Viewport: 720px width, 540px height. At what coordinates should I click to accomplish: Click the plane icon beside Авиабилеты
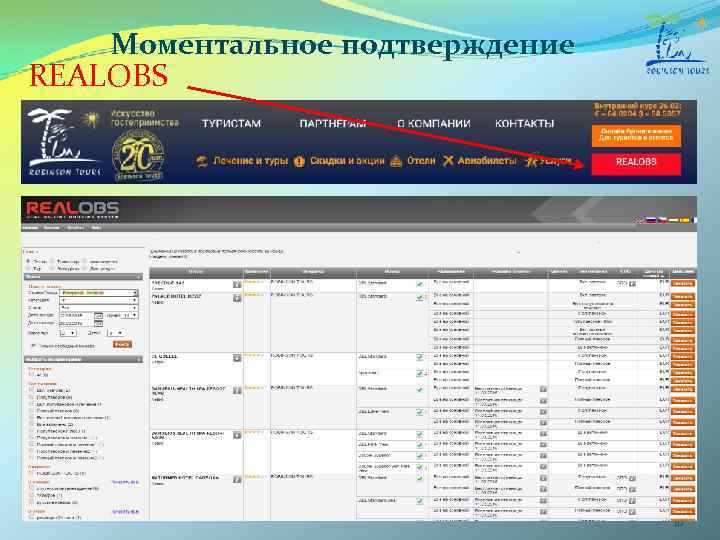(x=448, y=161)
